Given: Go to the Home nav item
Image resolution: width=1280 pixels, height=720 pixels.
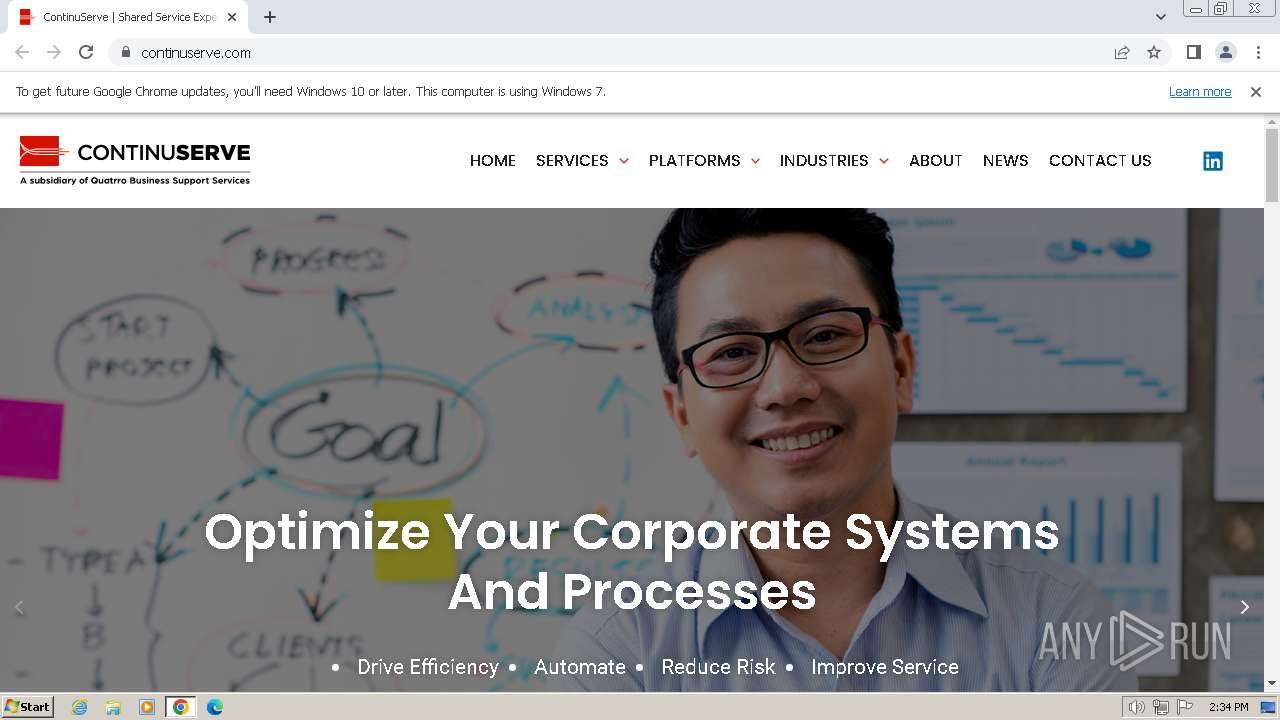Looking at the screenshot, I should click(x=493, y=160).
